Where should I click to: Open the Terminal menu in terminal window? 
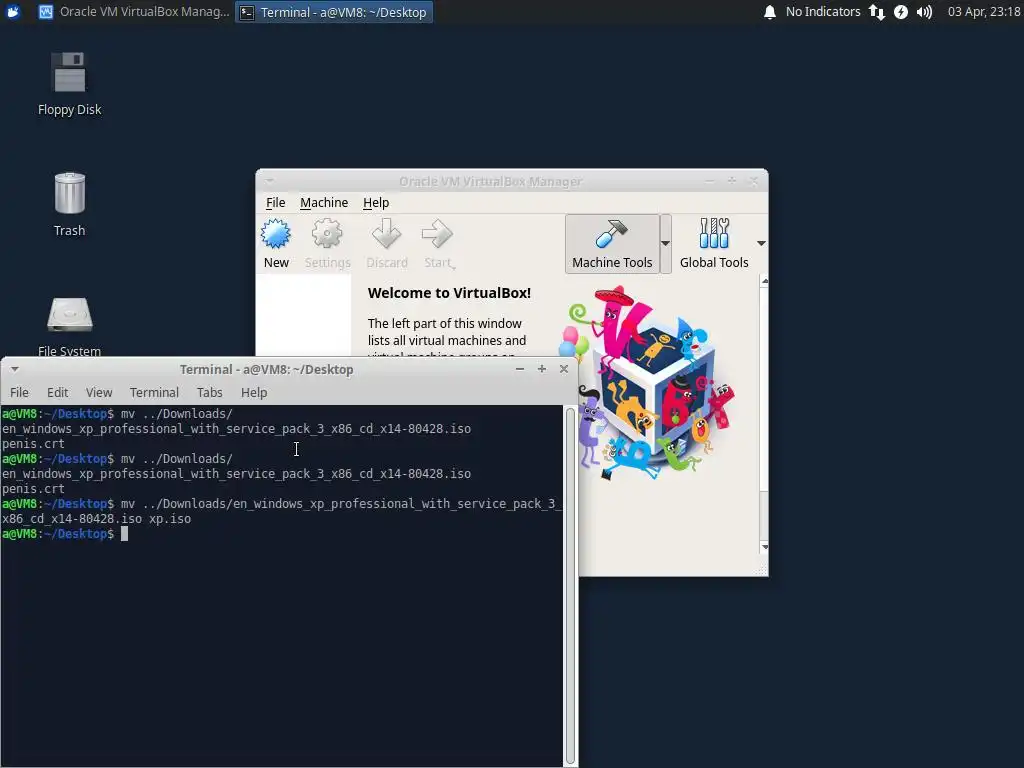click(x=154, y=392)
